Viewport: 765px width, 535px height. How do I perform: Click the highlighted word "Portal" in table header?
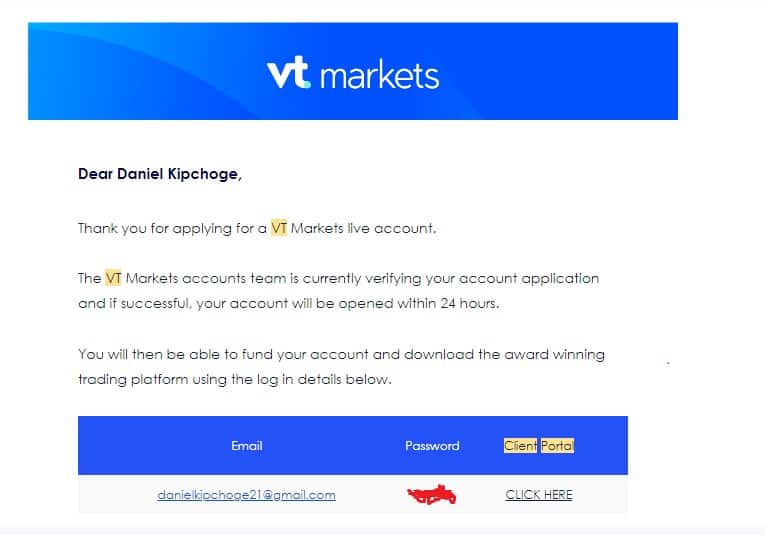tap(557, 446)
